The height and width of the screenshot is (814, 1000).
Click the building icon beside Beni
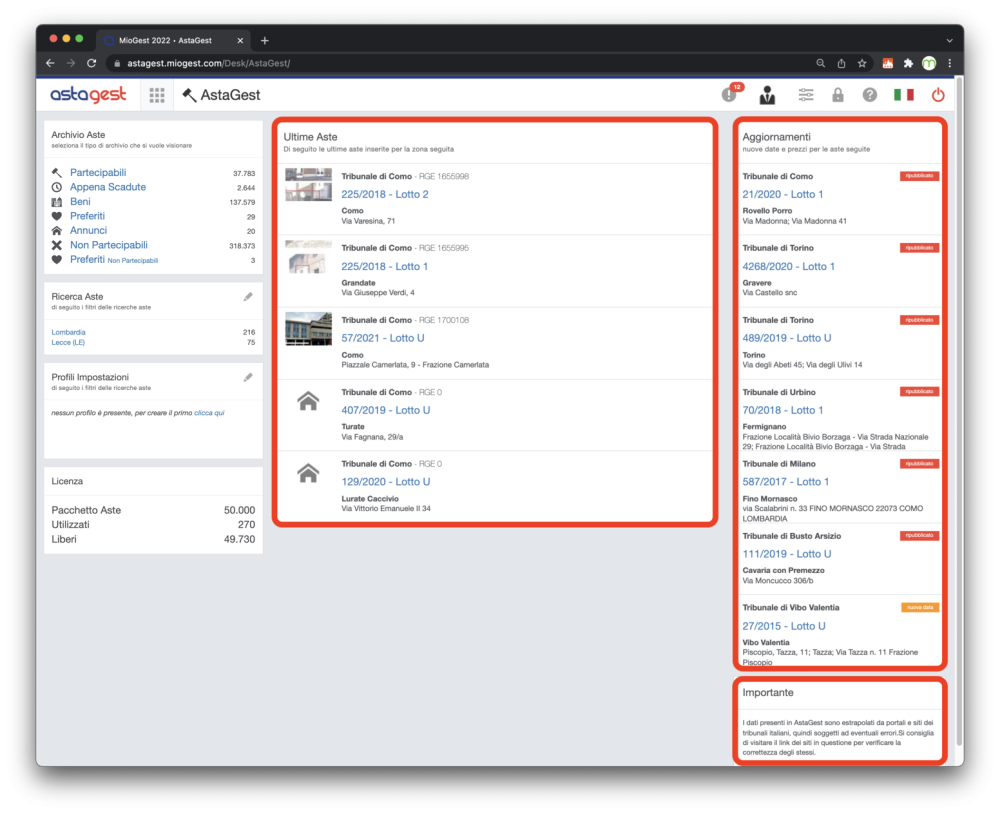57,202
